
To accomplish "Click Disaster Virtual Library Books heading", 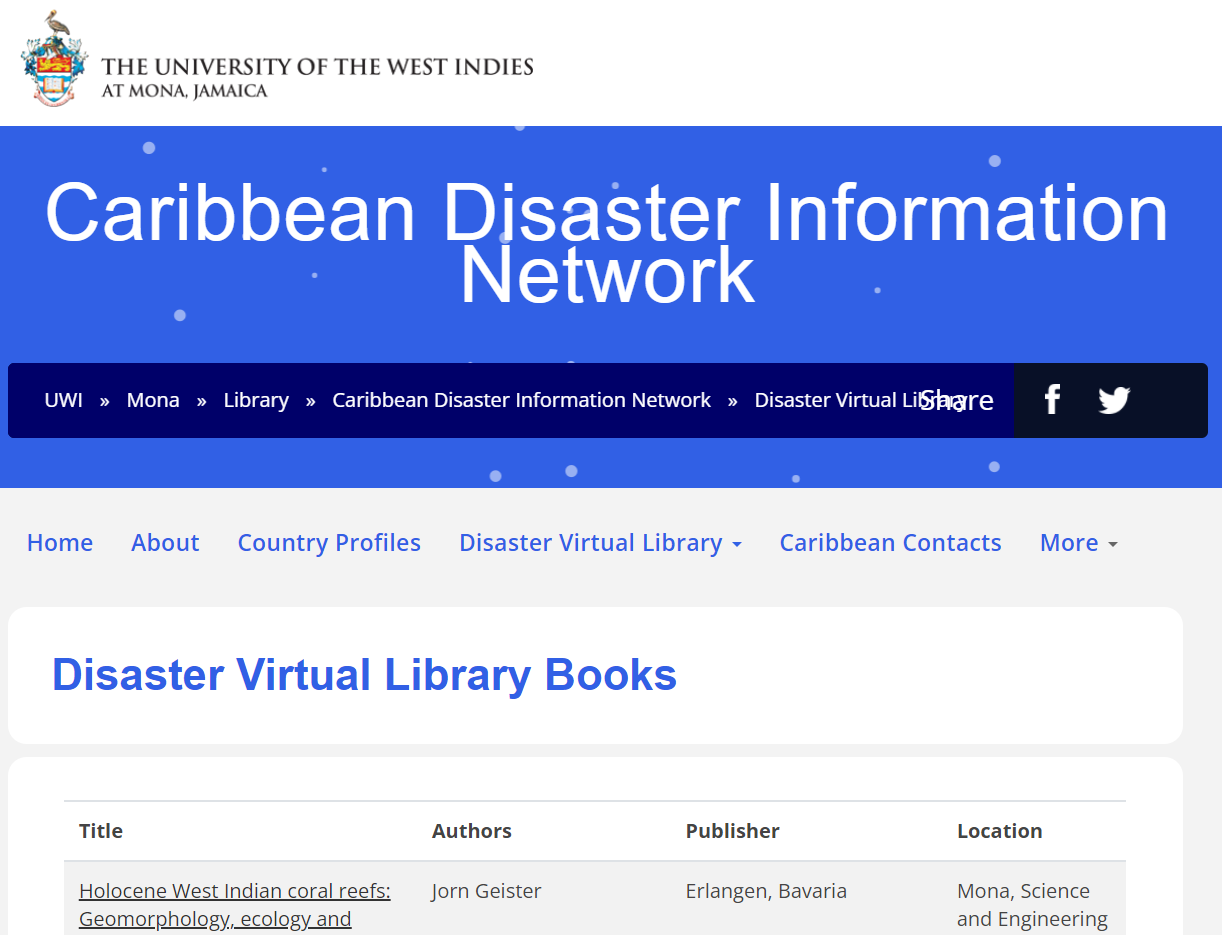I will [365, 675].
